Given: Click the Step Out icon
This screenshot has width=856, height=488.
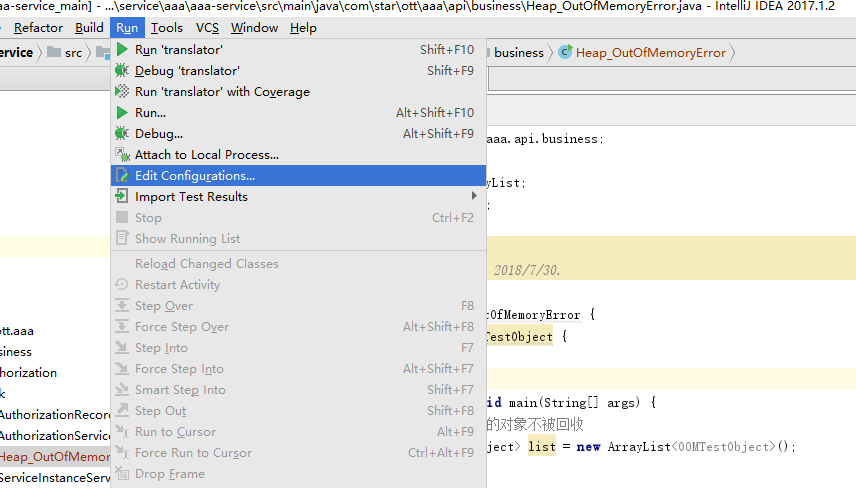Looking at the screenshot, I should point(122,410).
